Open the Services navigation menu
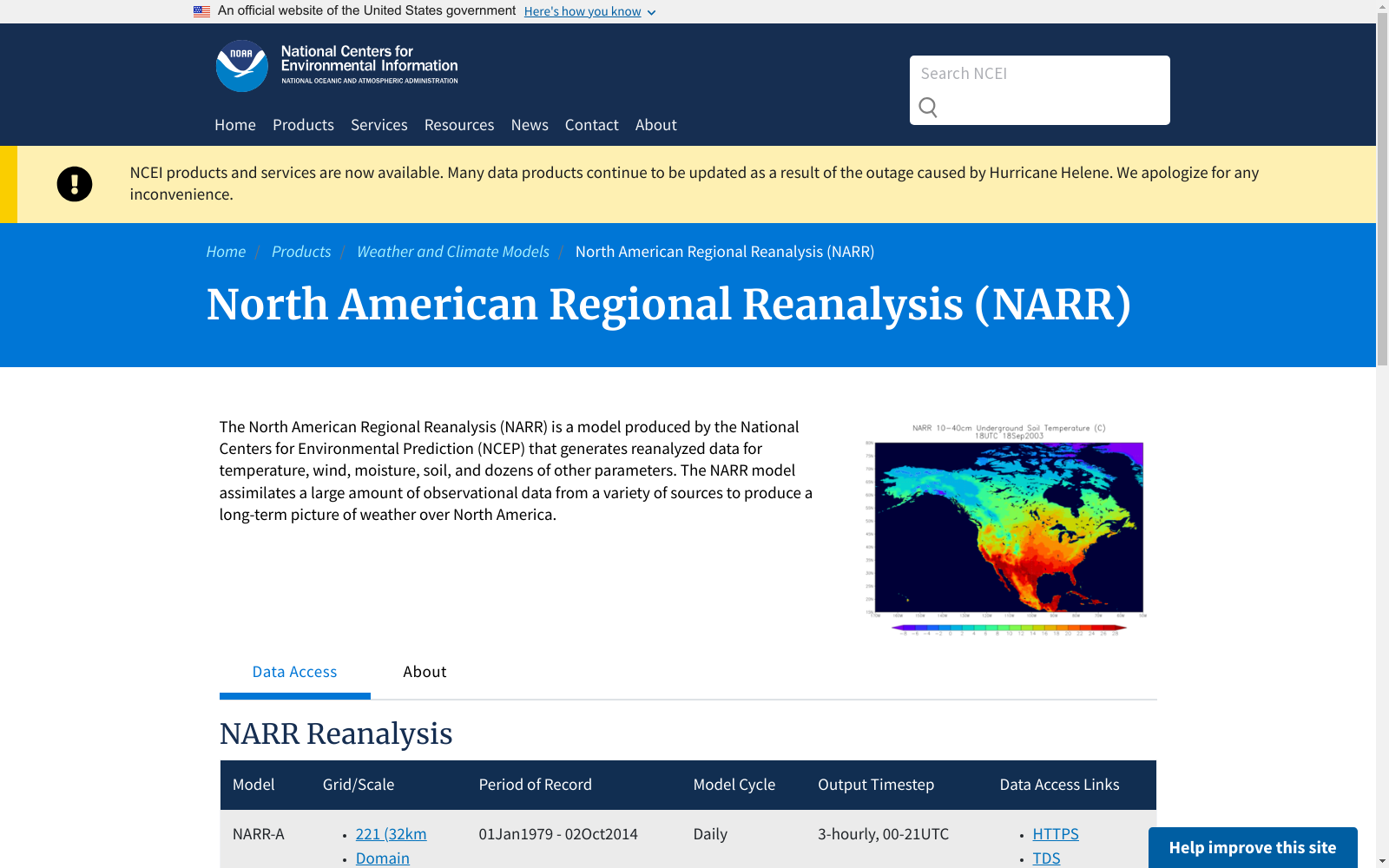This screenshot has height=868, width=1389. click(x=379, y=125)
